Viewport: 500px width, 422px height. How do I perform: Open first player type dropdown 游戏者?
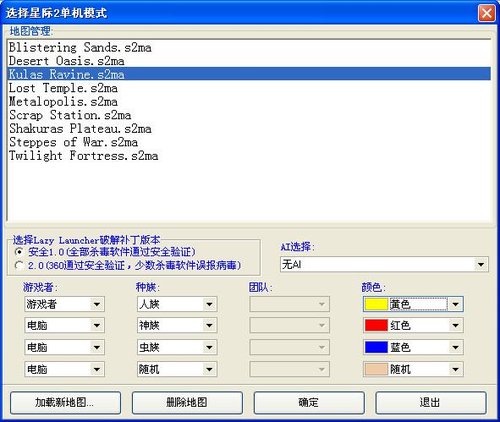pos(64,304)
